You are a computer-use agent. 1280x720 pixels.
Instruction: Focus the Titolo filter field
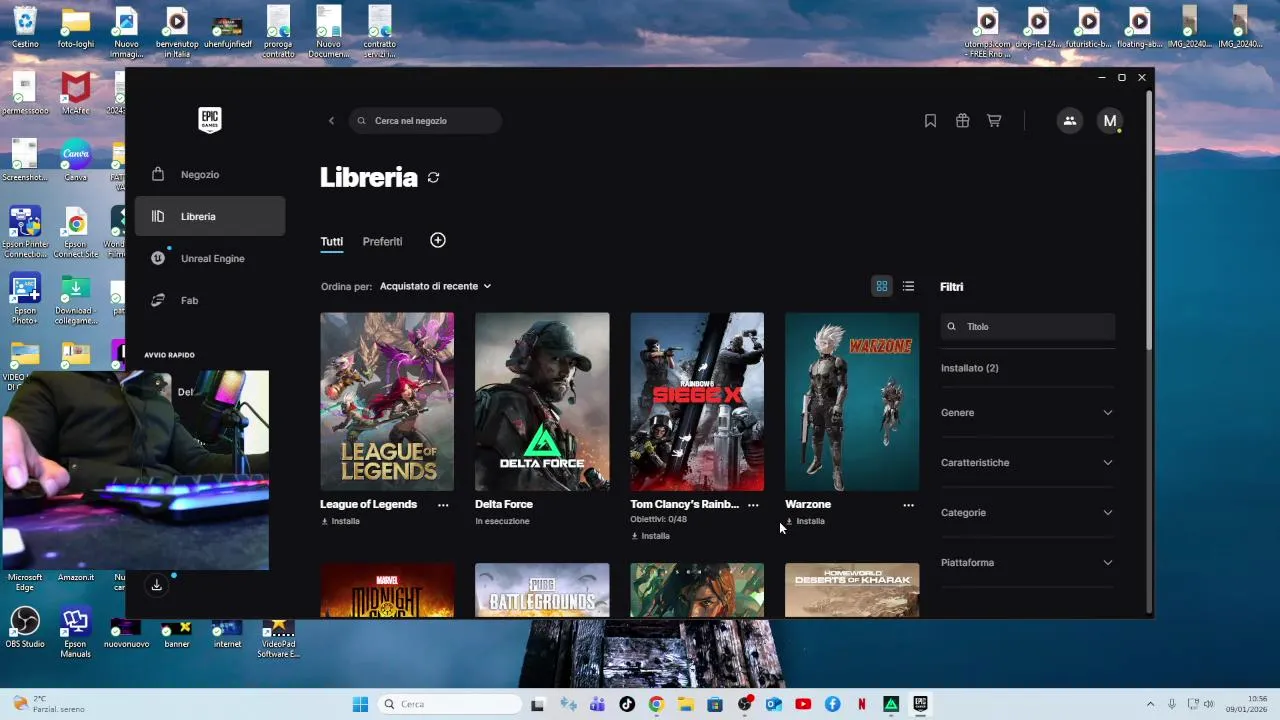[x=1028, y=326]
